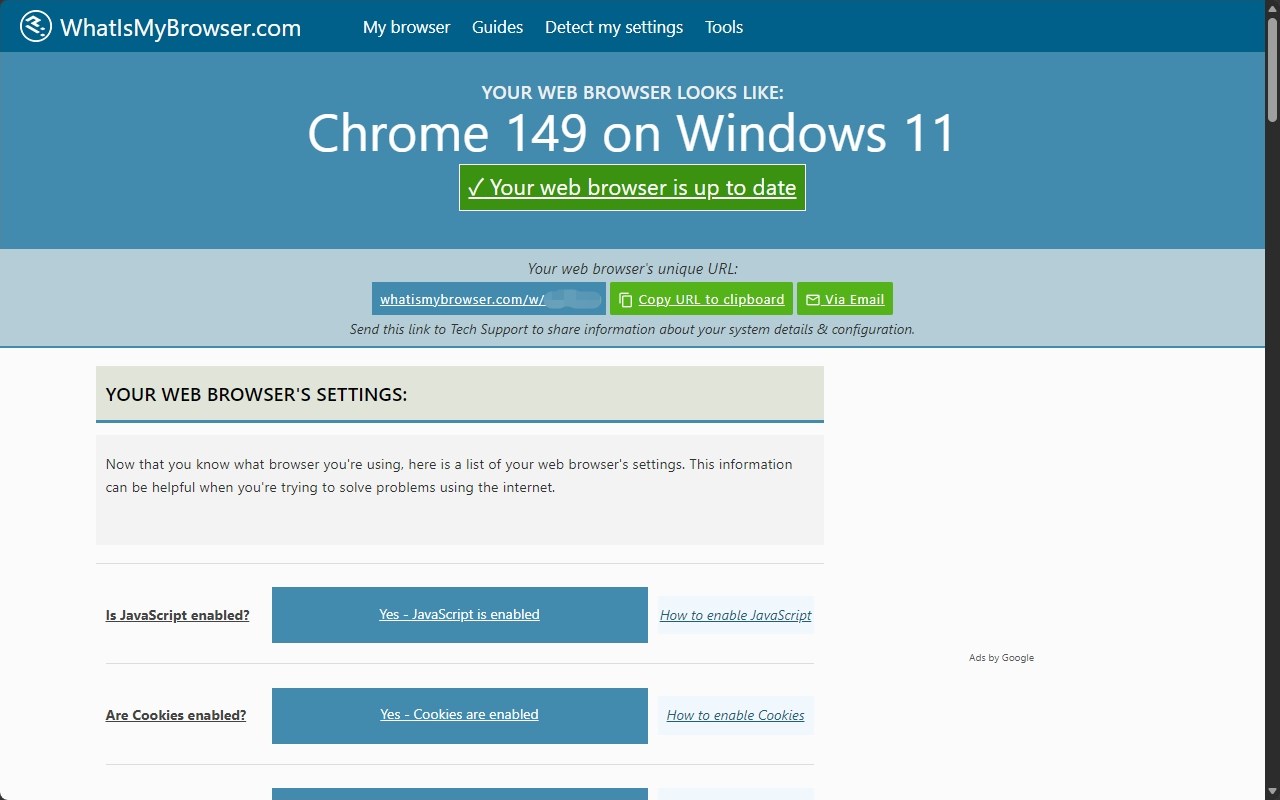The height and width of the screenshot is (800, 1280).
Task: Click the scrollbar down arrow
Action: 1272,792
